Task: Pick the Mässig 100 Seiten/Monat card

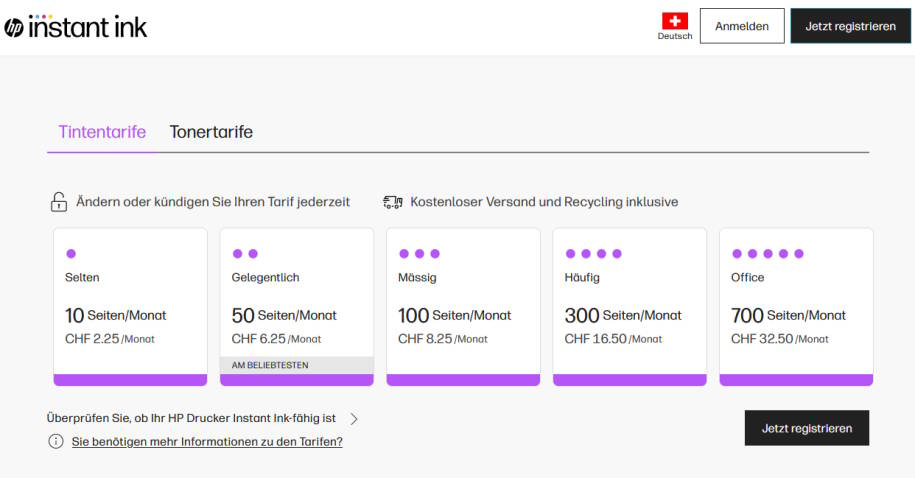Action: tap(463, 307)
